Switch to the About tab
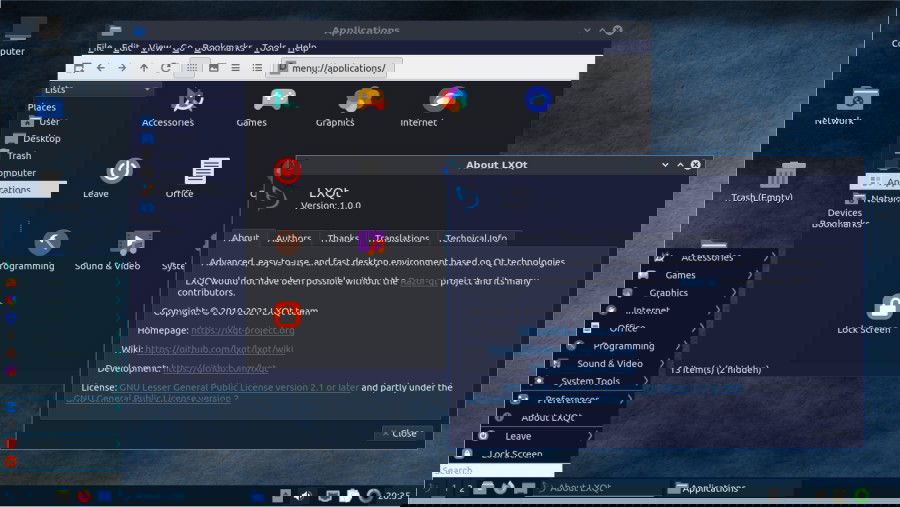Viewport: 900px width, 507px height. tap(245, 238)
